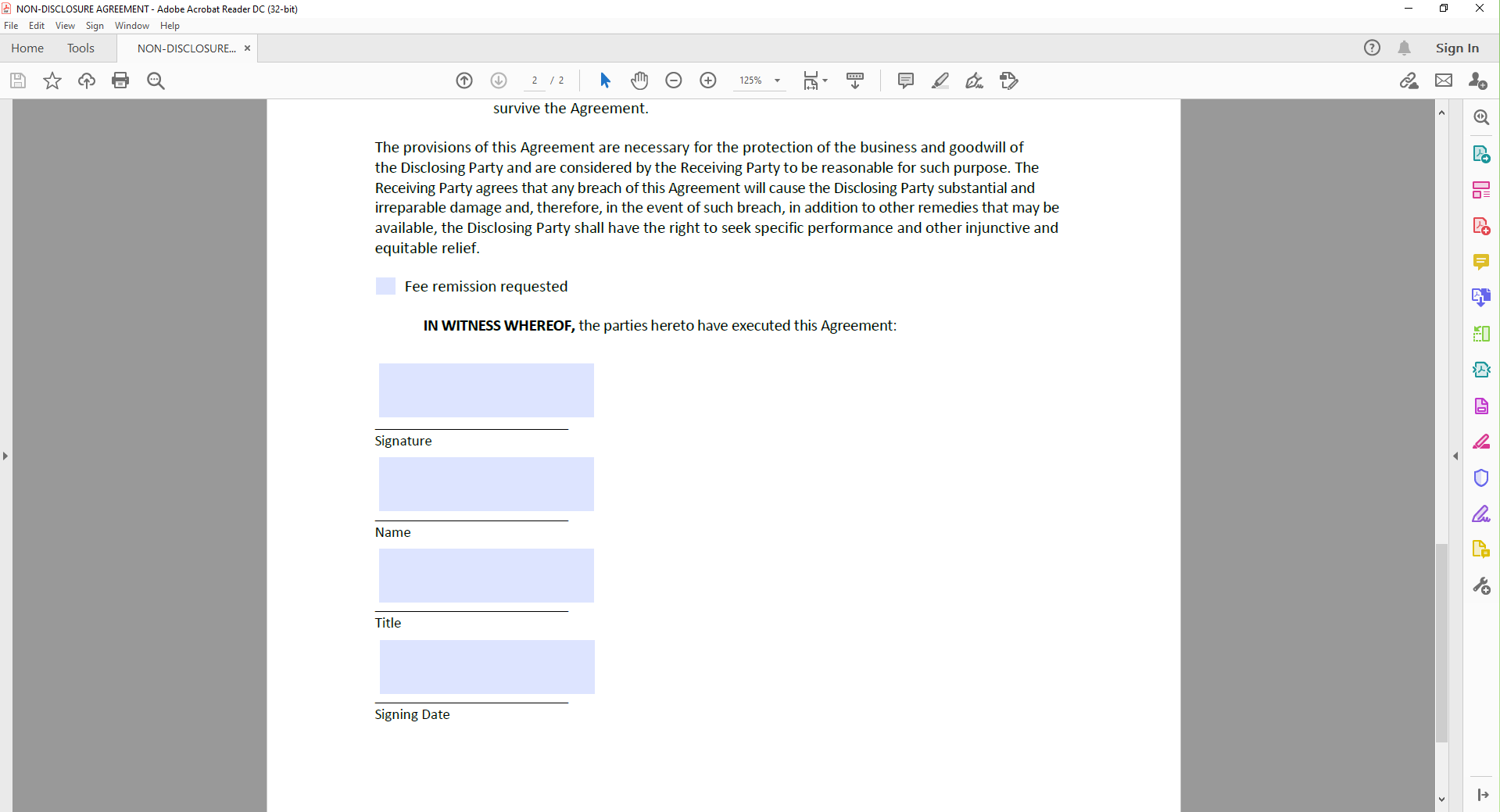Screen dimensions: 1500x812
Task: Add document to favorites with star icon
Action: click(52, 80)
